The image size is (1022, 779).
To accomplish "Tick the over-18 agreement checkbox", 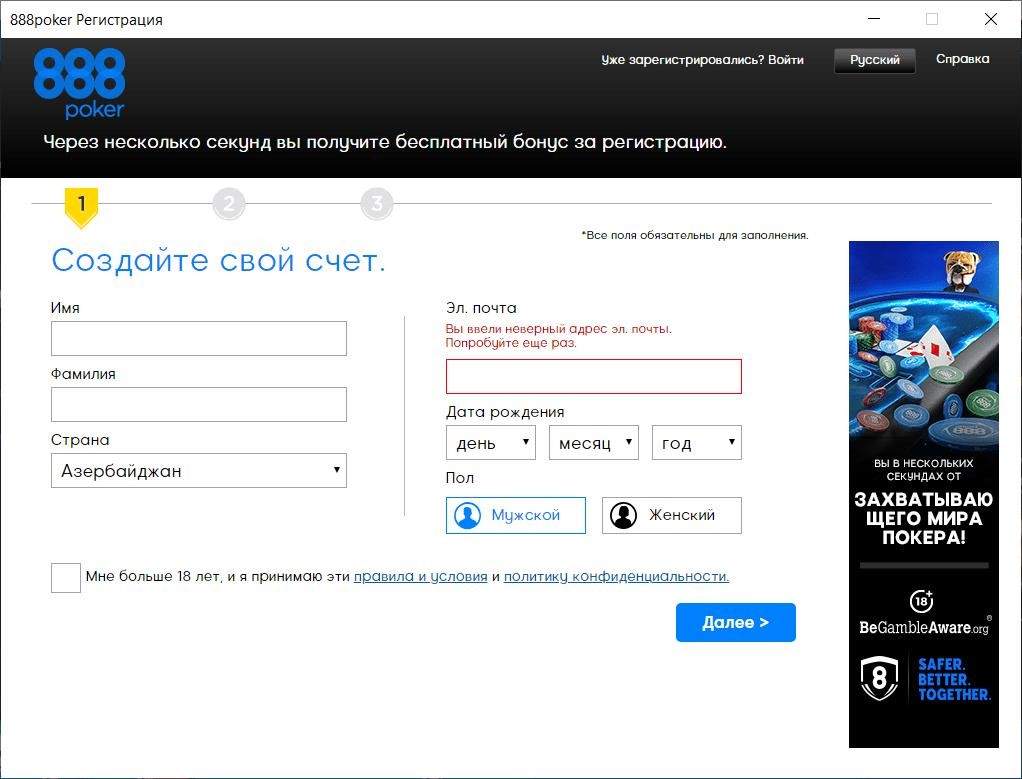I will (x=66, y=578).
